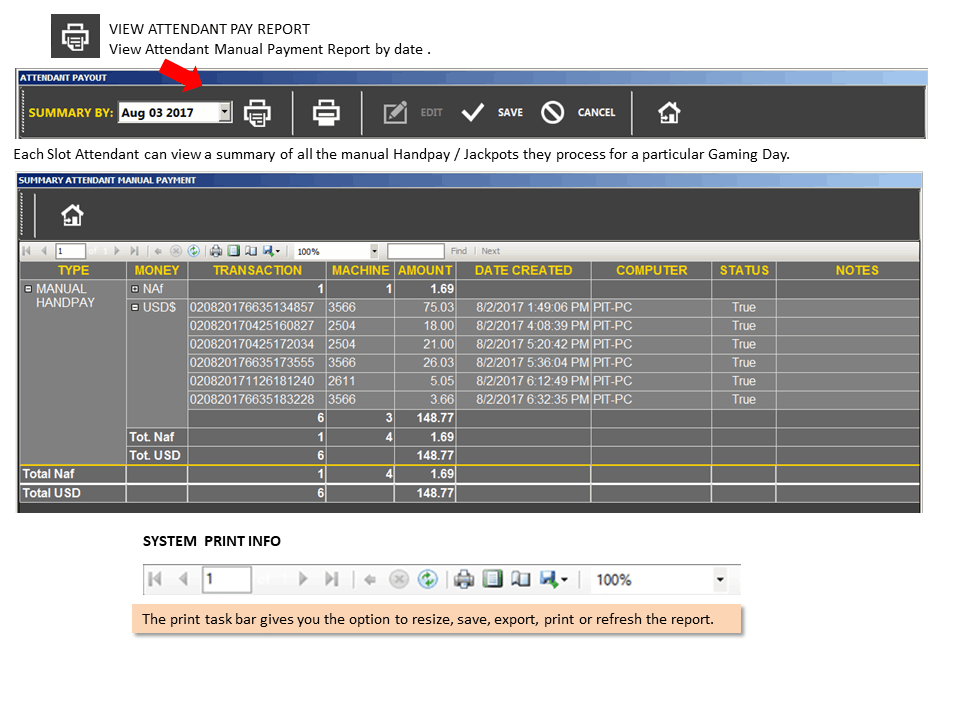Click the Next link in report toolbar
Viewport: 960px width, 720px height.
490,251
